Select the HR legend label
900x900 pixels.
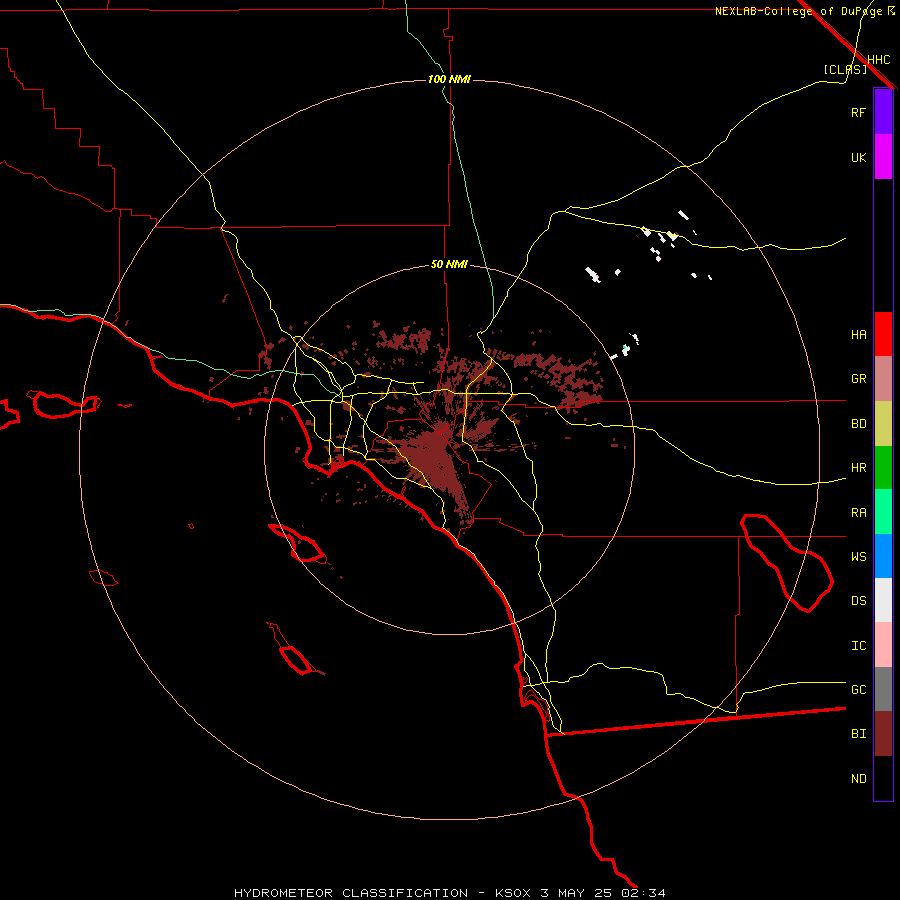coord(858,468)
